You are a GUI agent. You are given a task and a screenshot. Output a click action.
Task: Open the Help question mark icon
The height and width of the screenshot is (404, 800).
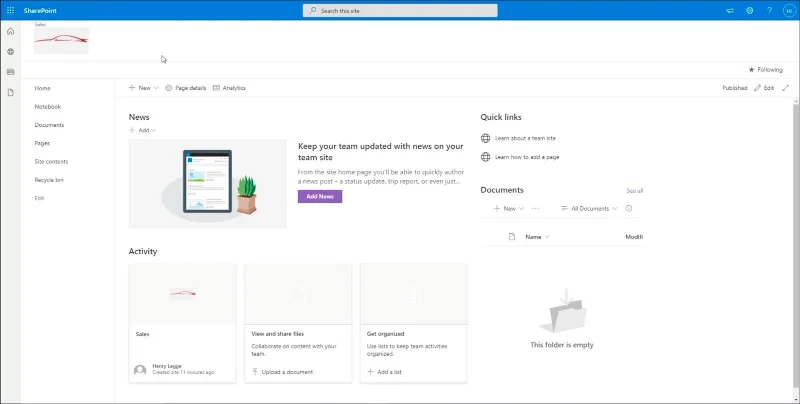769,11
